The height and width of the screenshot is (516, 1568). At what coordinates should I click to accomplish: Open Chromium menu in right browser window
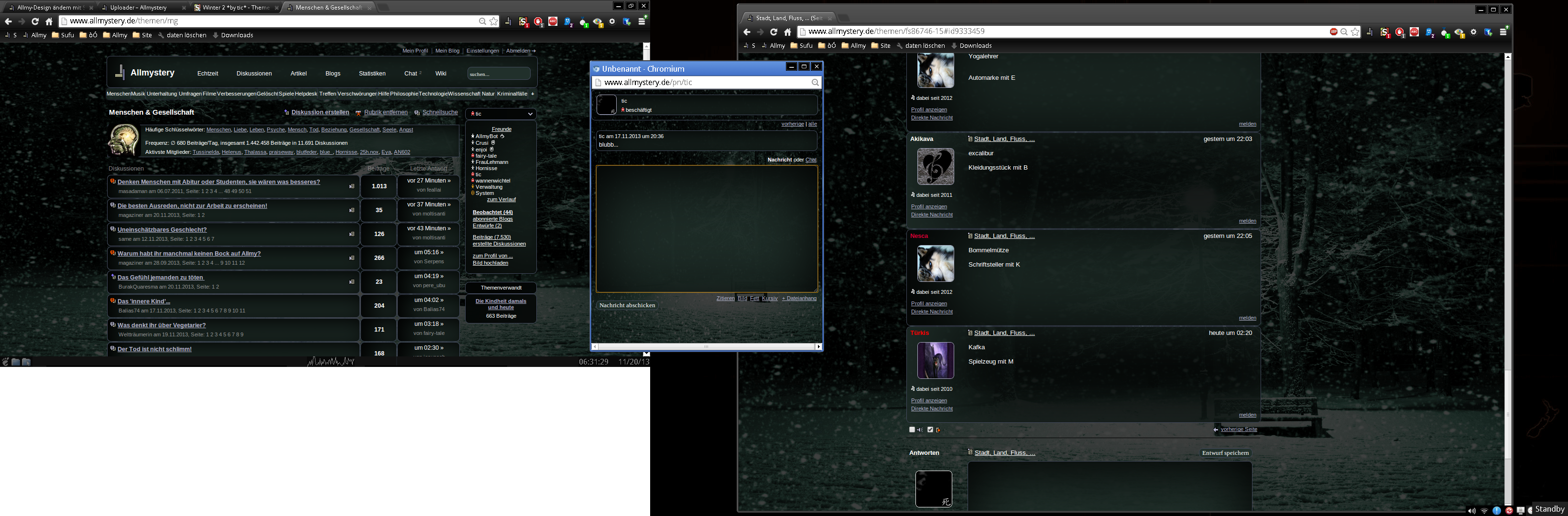coord(1503,32)
